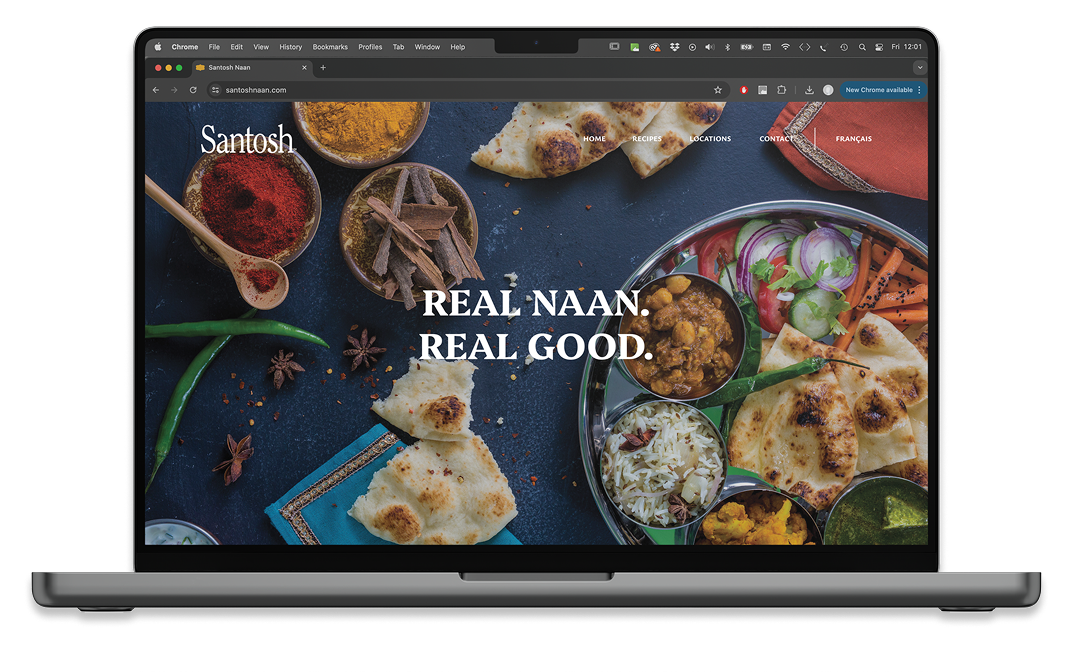Bookmark this page with the star icon
1074x672 pixels.
point(718,90)
